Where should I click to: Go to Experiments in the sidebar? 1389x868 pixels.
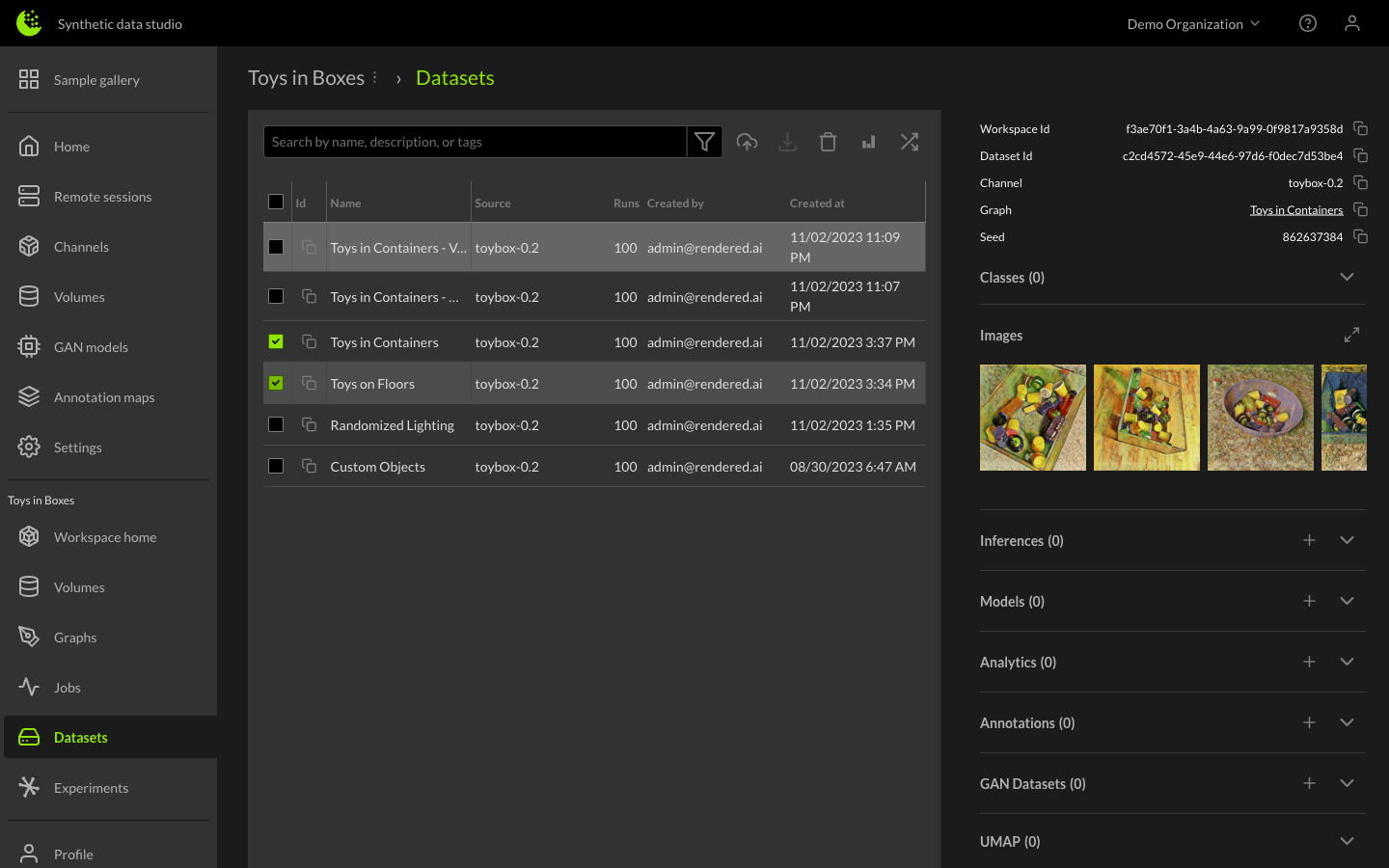click(91, 787)
